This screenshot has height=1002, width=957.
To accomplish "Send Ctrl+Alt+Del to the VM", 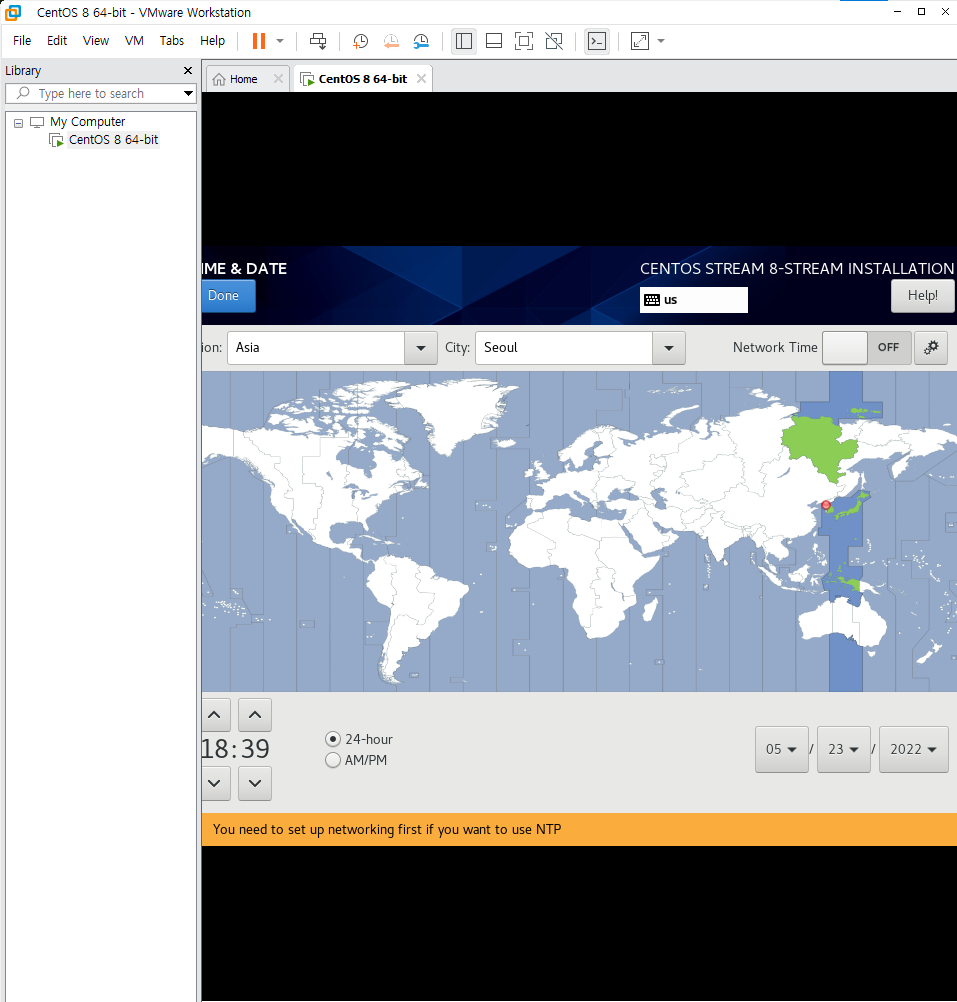I will coord(318,41).
